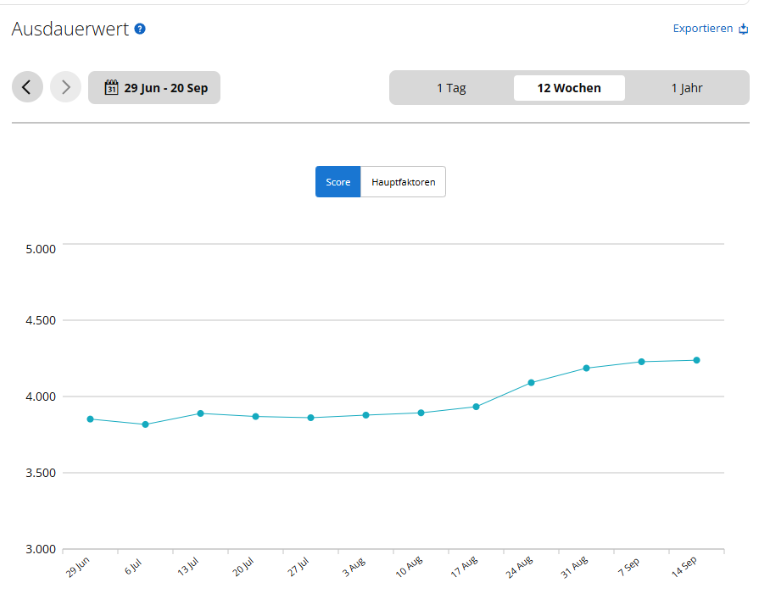Screen dimensions: 767x592
Task: Toggle chart to Score view
Action: 338,182
